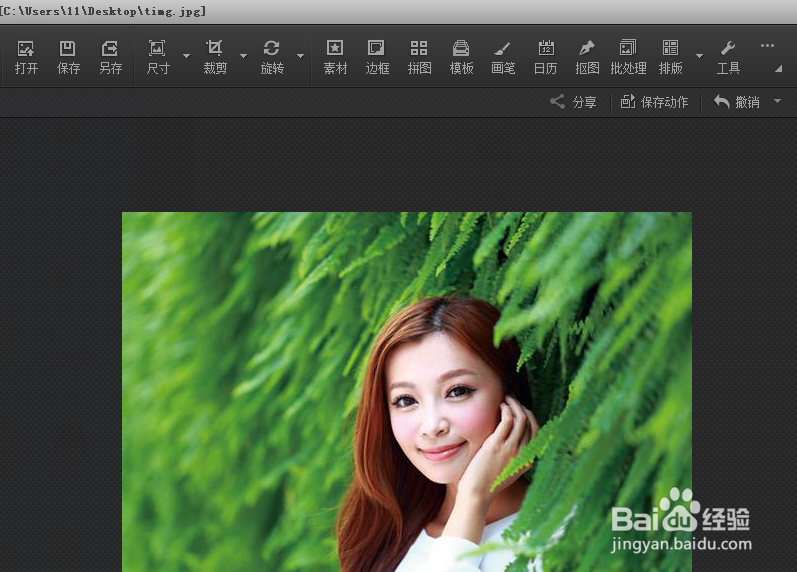Image resolution: width=797 pixels, height=572 pixels.
Task: Activate the 裁剪 crop tool
Action: coord(215,57)
